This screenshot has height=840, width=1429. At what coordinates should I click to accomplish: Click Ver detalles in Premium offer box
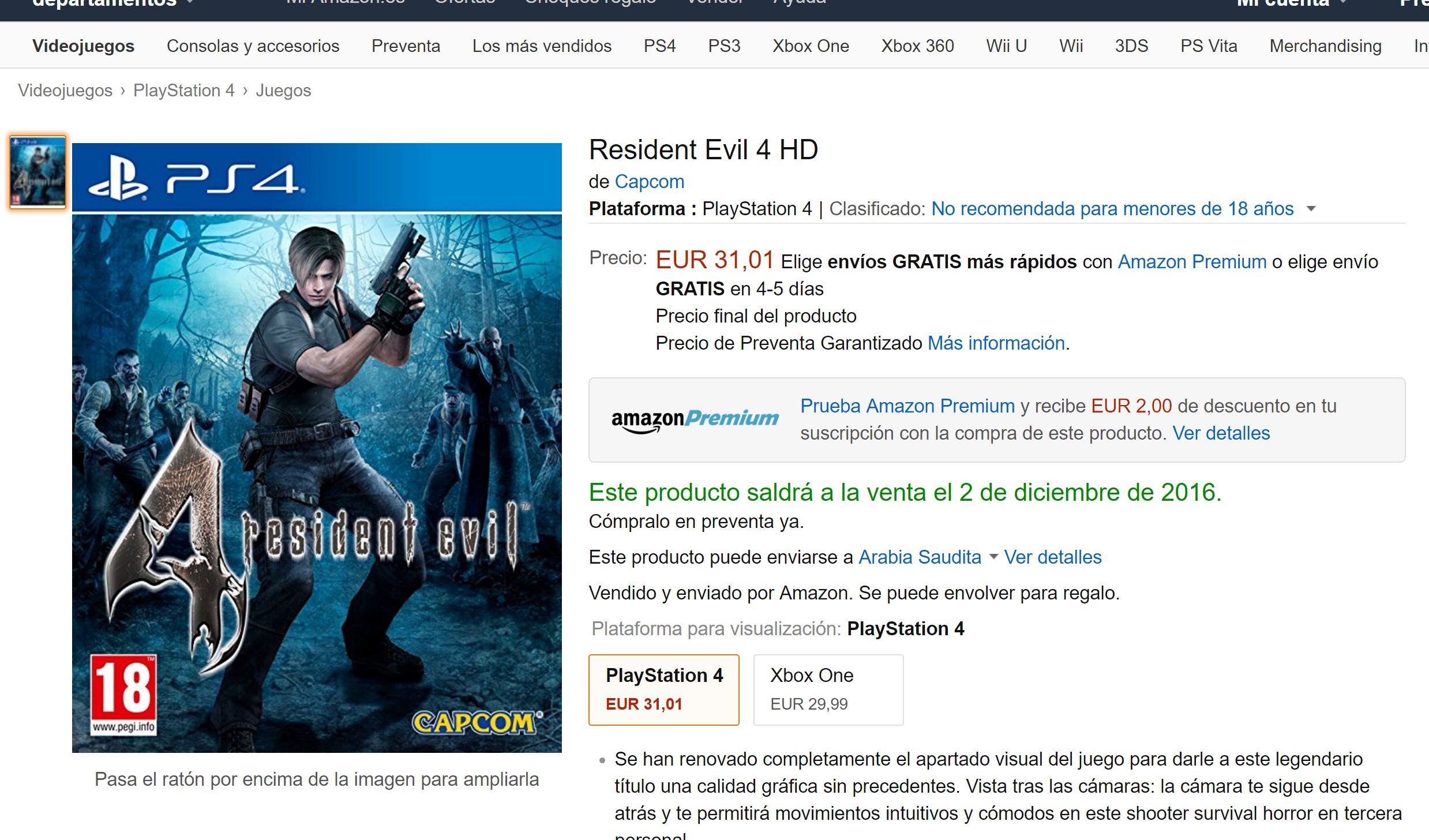1221,433
